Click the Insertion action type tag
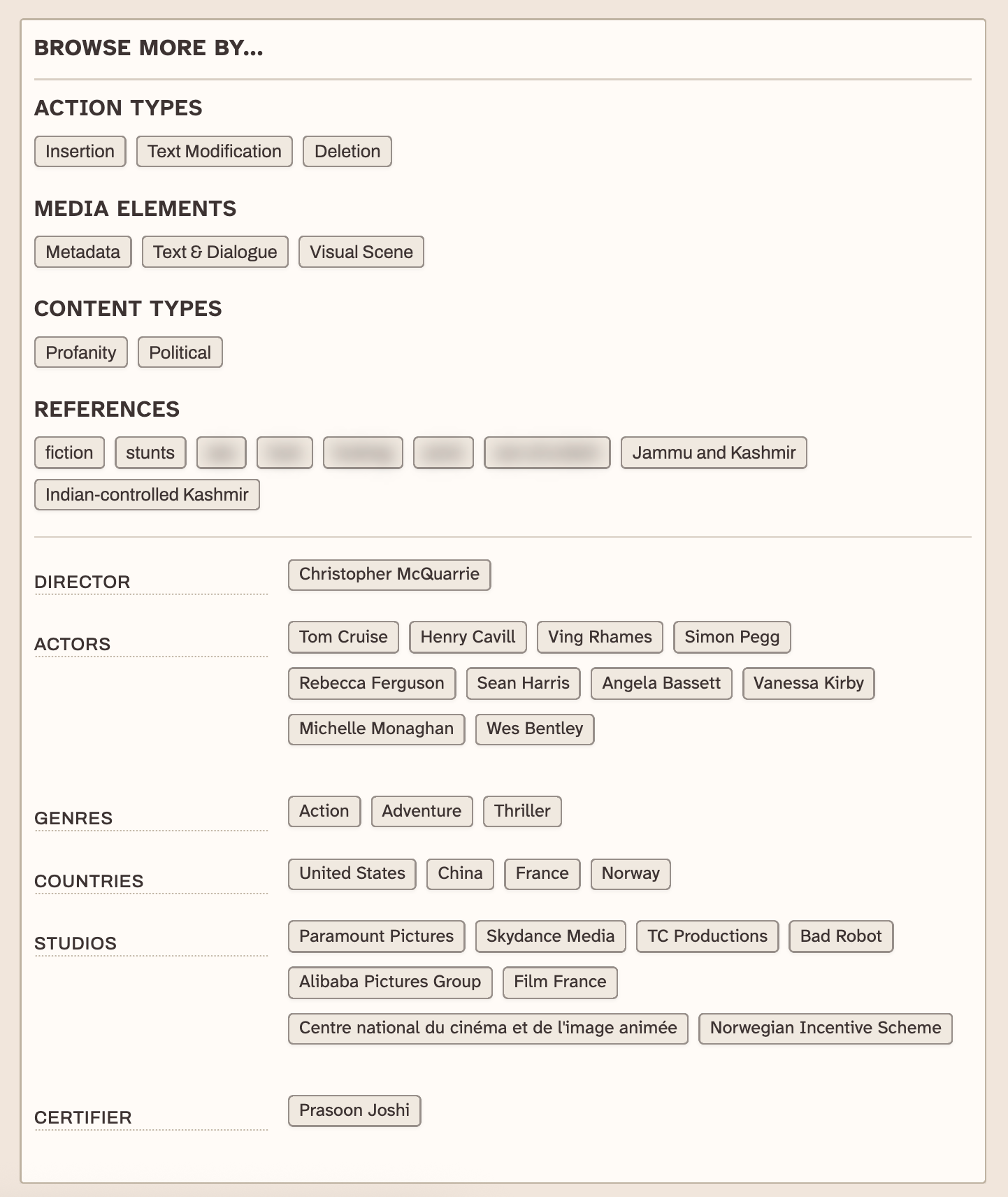This screenshot has height=1197, width=1008. 80,152
